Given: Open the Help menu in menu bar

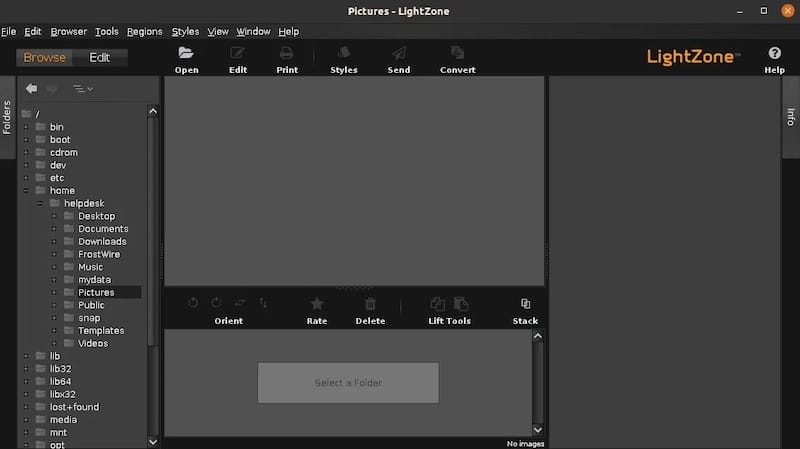Looking at the screenshot, I should tap(289, 32).
